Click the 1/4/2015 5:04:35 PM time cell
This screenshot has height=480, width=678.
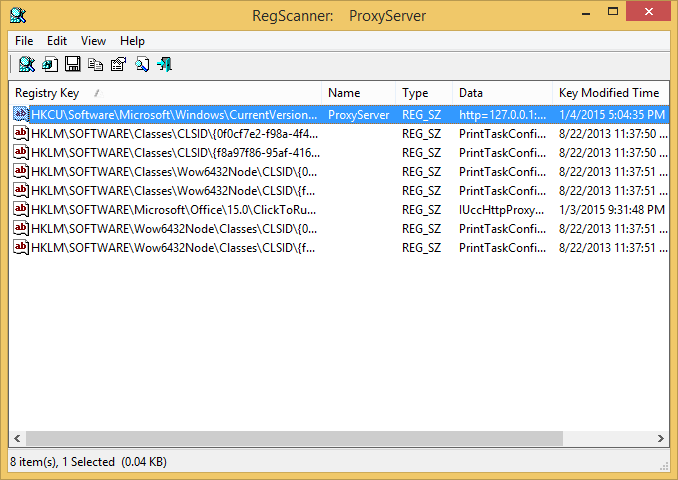click(x=612, y=115)
